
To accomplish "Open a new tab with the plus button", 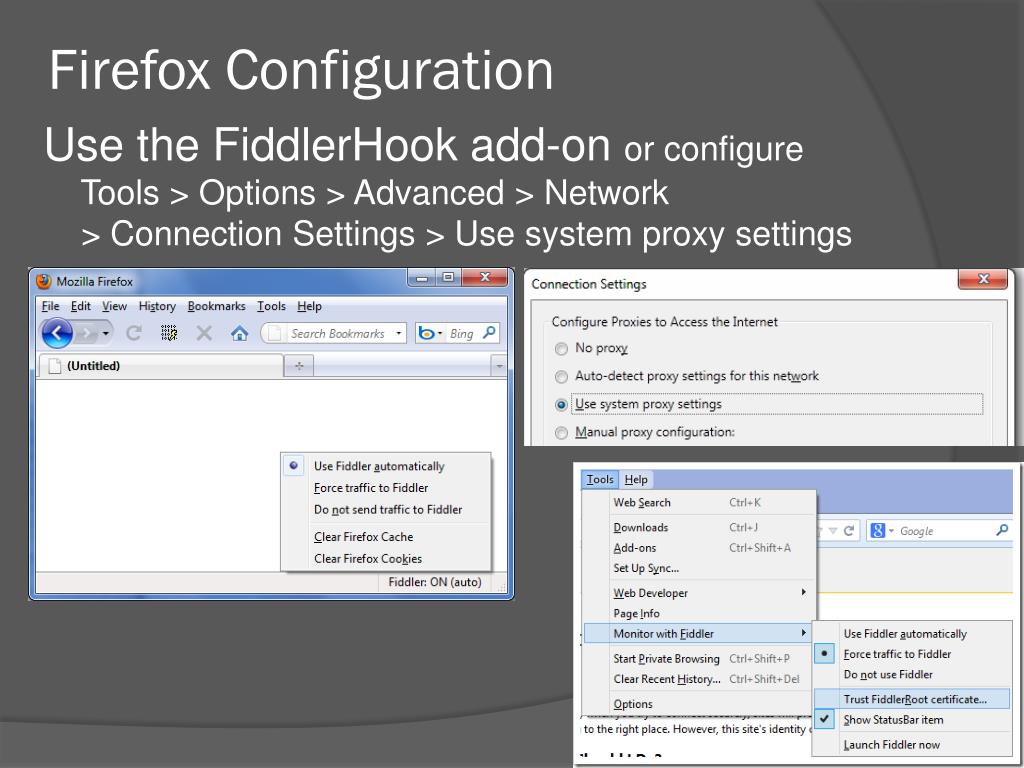I will point(299,366).
